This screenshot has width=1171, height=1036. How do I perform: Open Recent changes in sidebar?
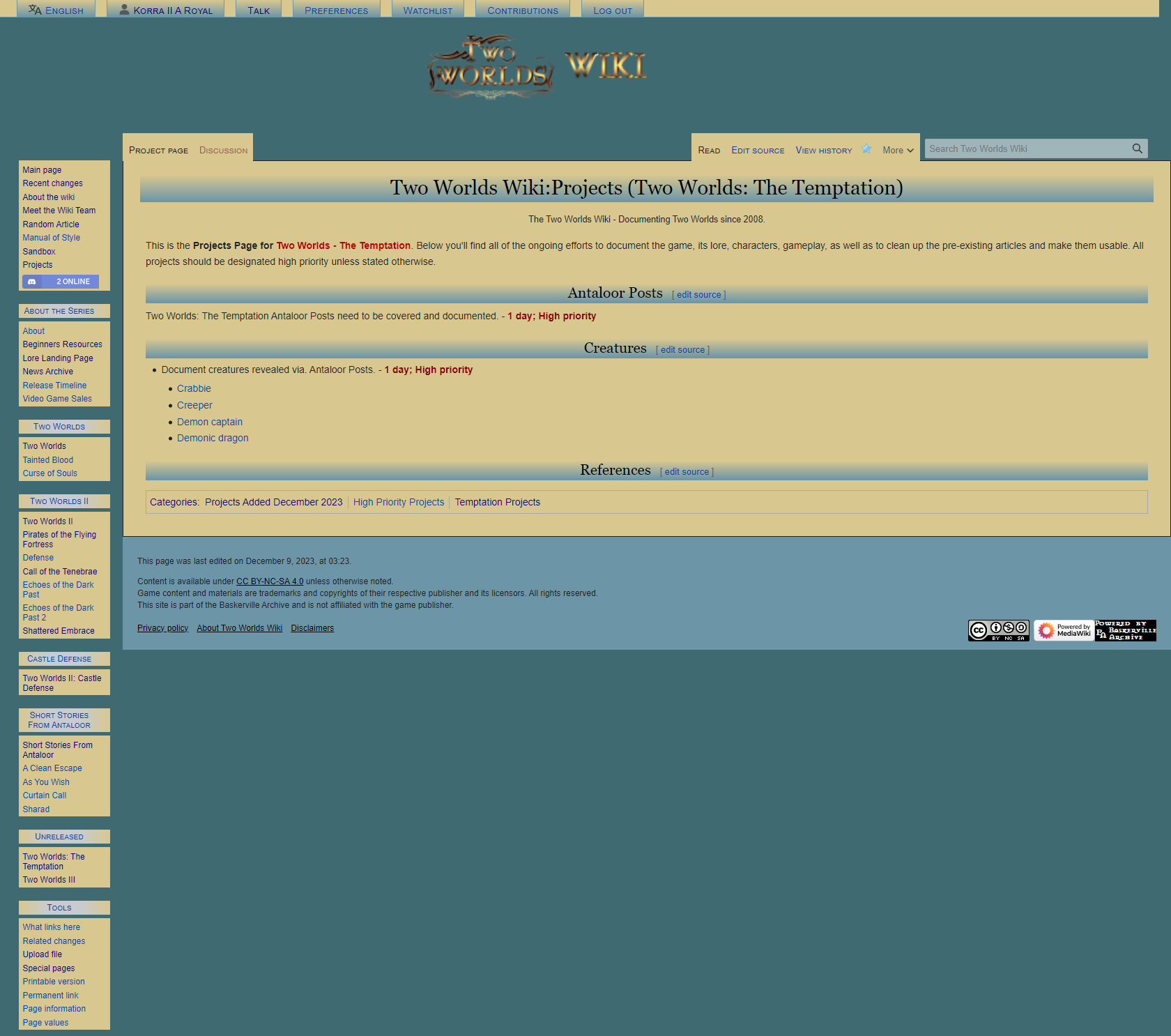click(52, 183)
